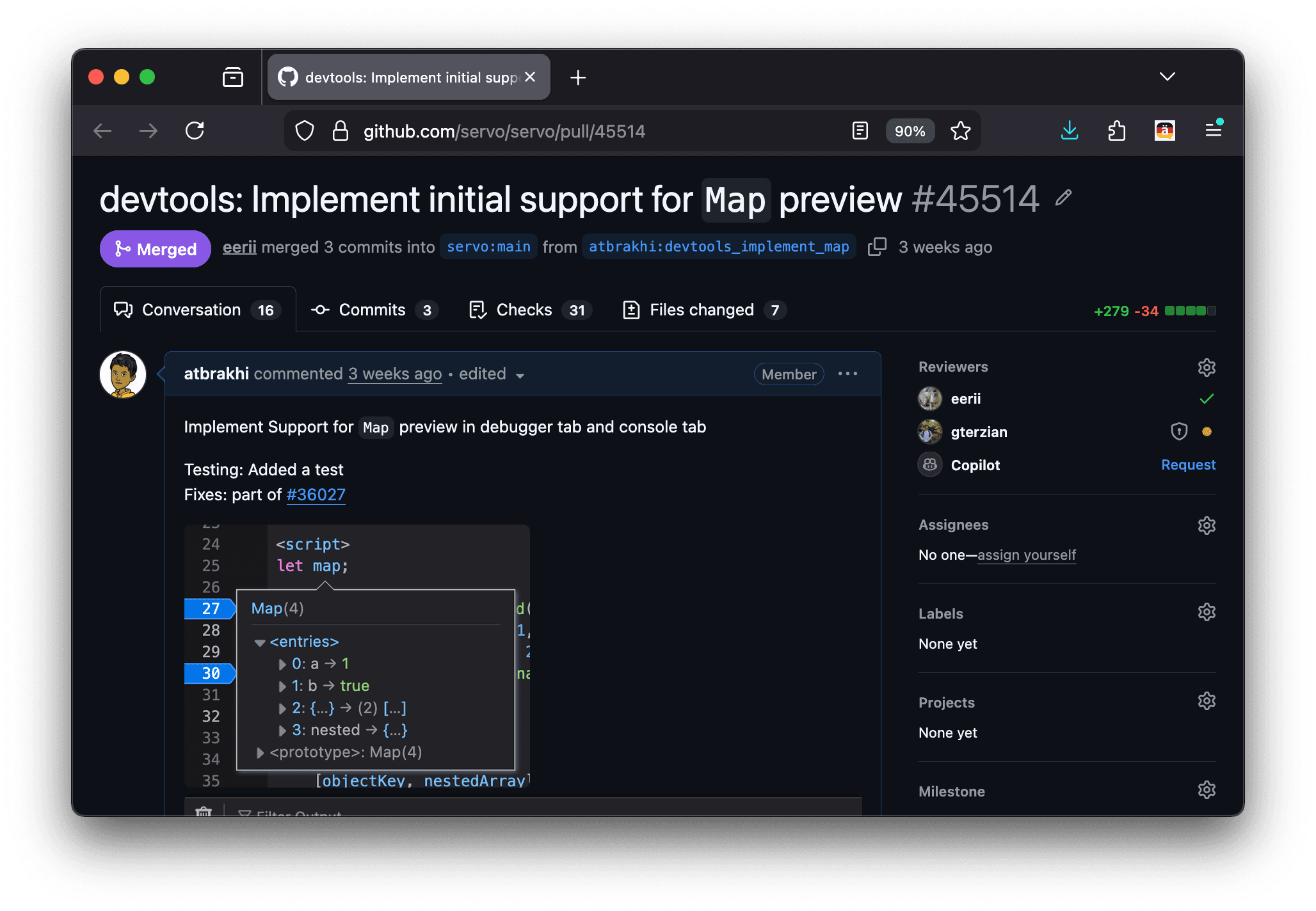This screenshot has height=911, width=1316.
Task: Open the downloads panel
Action: (1070, 131)
